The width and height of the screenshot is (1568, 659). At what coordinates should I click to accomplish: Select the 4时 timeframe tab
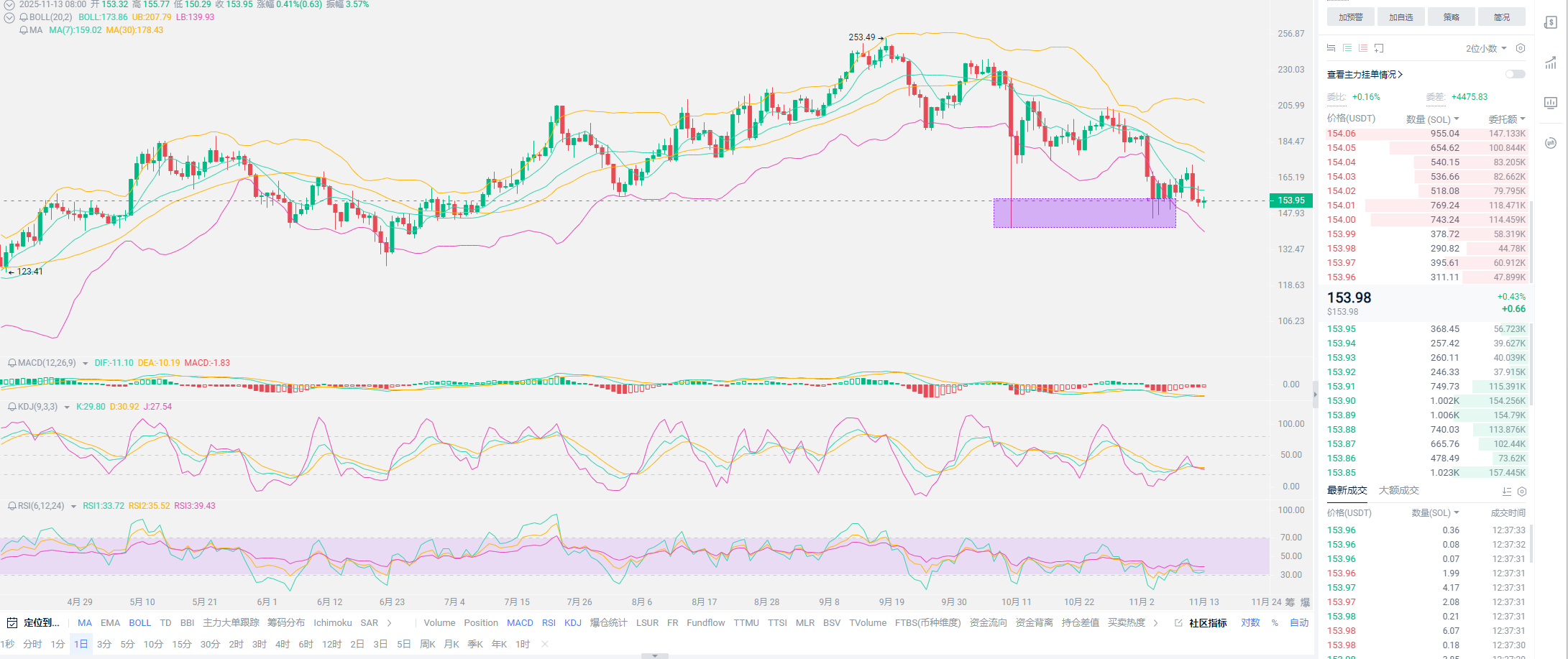click(x=283, y=644)
